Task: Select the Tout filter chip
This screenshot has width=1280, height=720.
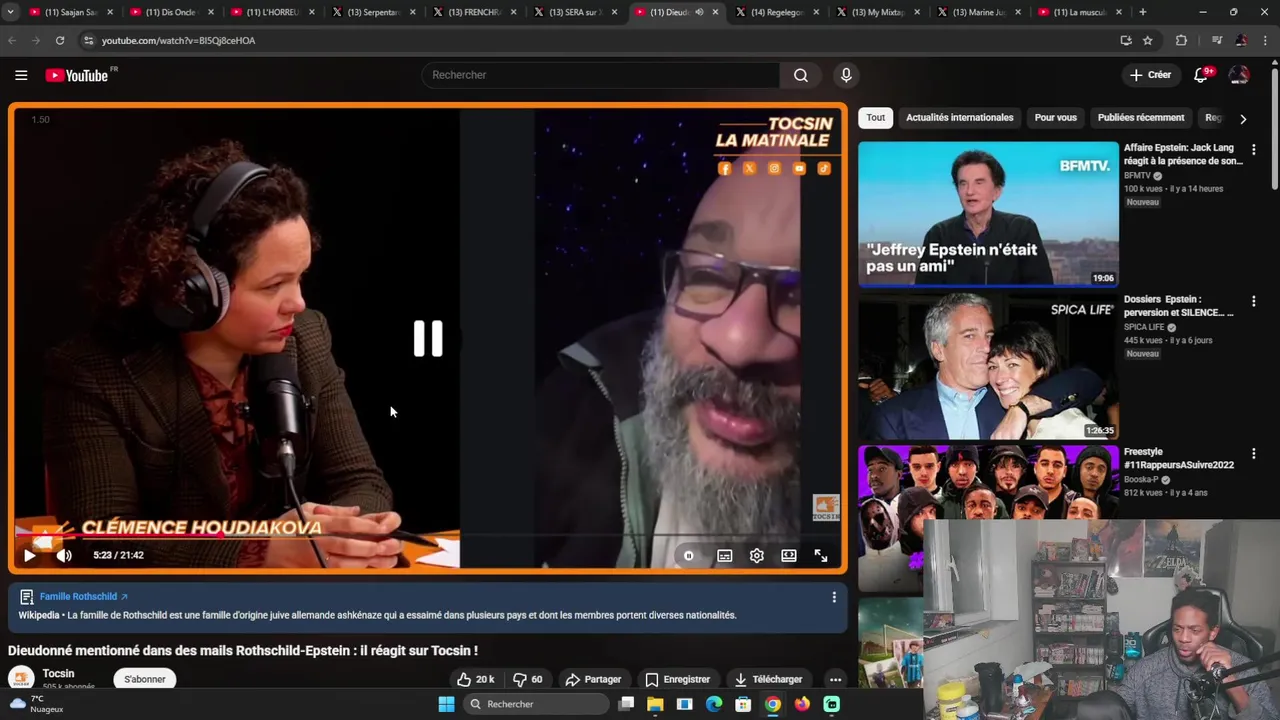Action: click(x=876, y=118)
